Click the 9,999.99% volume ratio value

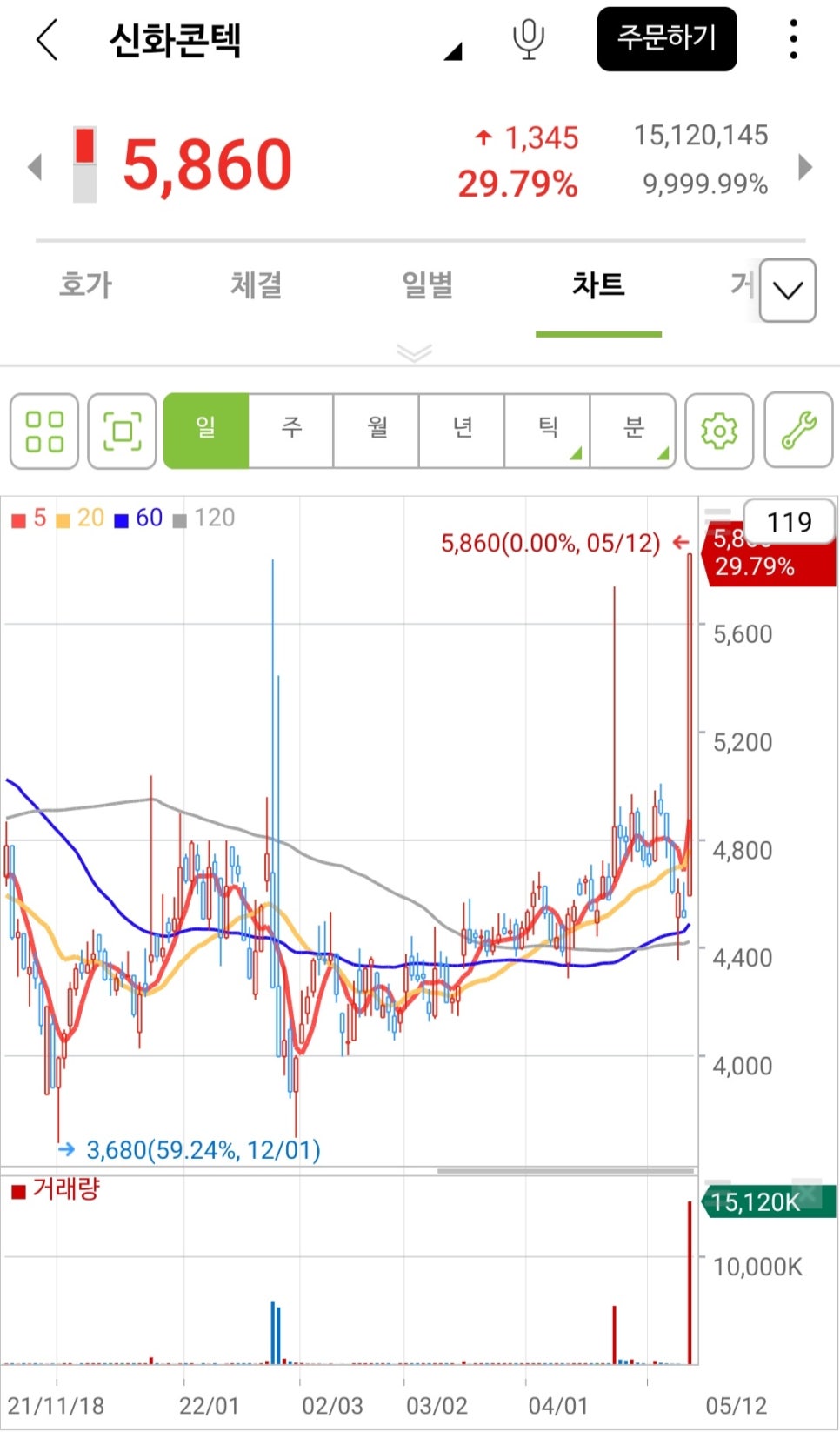pyautogui.click(x=705, y=184)
